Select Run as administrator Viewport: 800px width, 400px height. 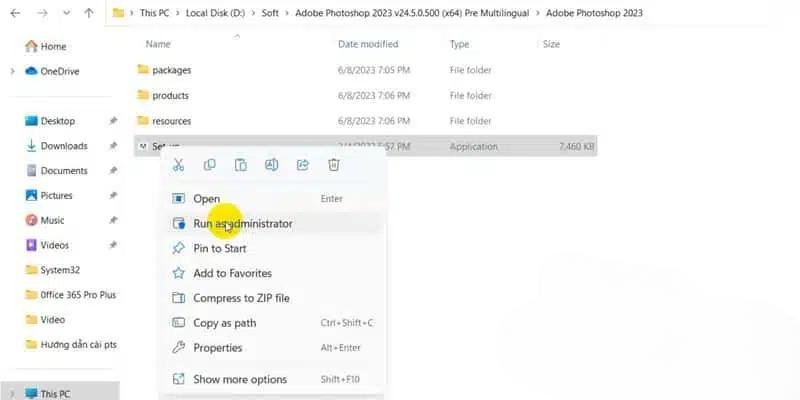[242, 223]
